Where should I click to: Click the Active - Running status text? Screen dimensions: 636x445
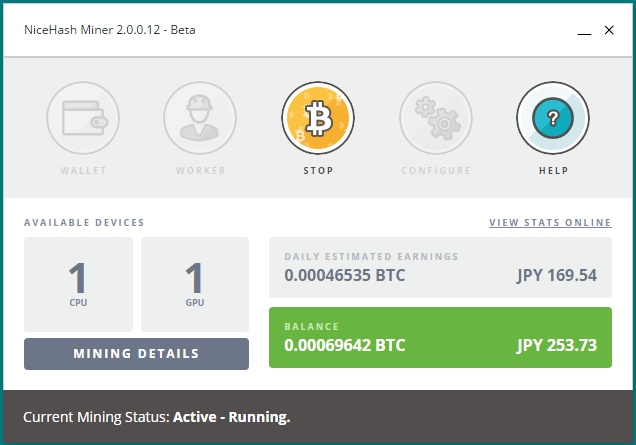point(232,417)
